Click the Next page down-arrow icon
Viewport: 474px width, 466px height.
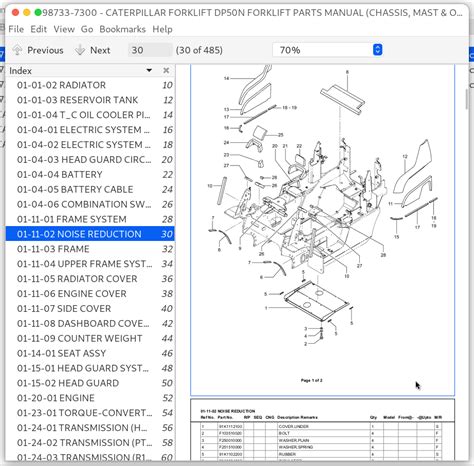tap(80, 50)
